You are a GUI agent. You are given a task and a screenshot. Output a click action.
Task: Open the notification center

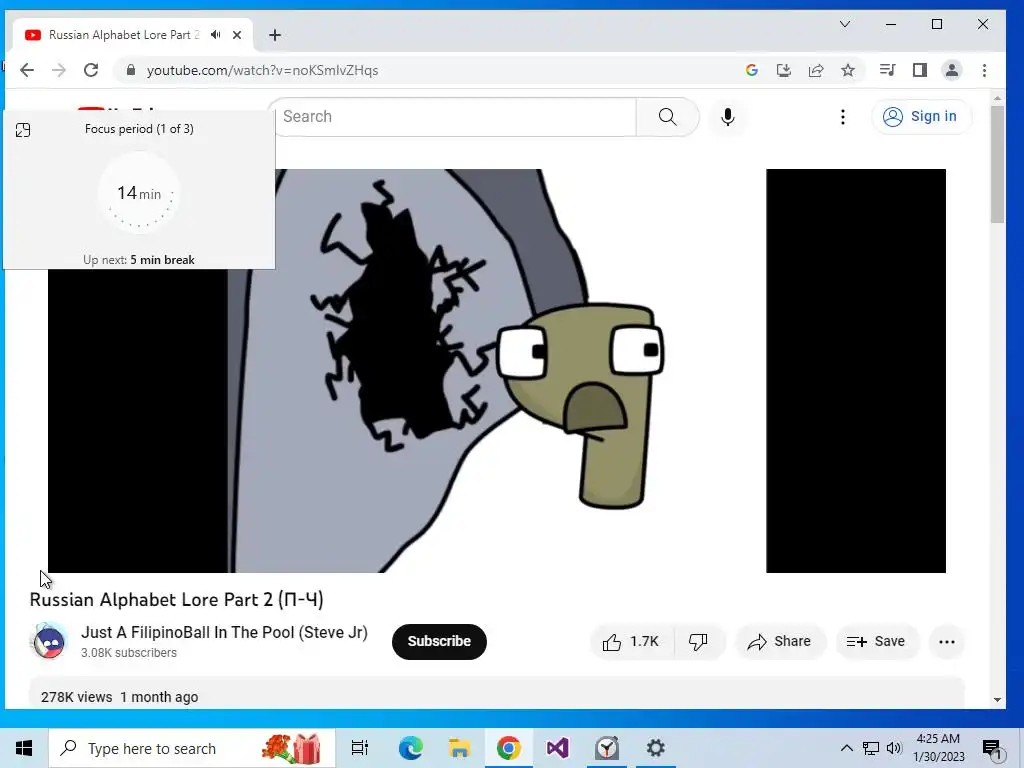[x=991, y=749]
